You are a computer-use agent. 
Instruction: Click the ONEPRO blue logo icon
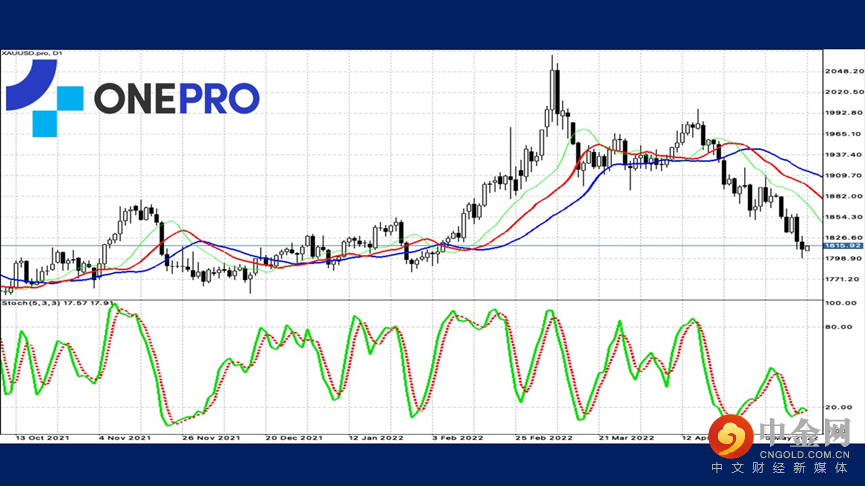point(44,98)
